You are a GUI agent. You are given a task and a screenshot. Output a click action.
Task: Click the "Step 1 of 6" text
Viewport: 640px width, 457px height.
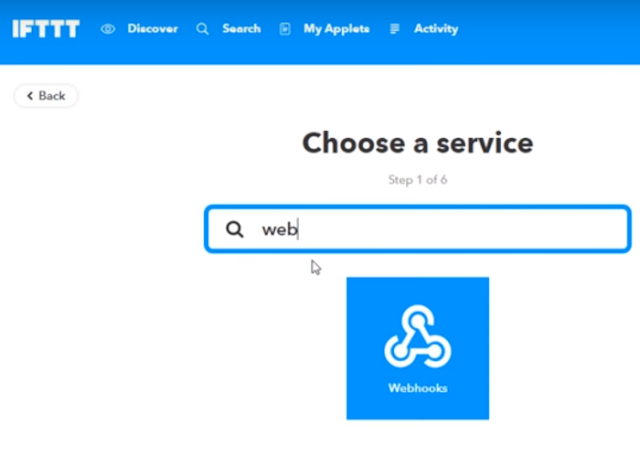[418, 180]
